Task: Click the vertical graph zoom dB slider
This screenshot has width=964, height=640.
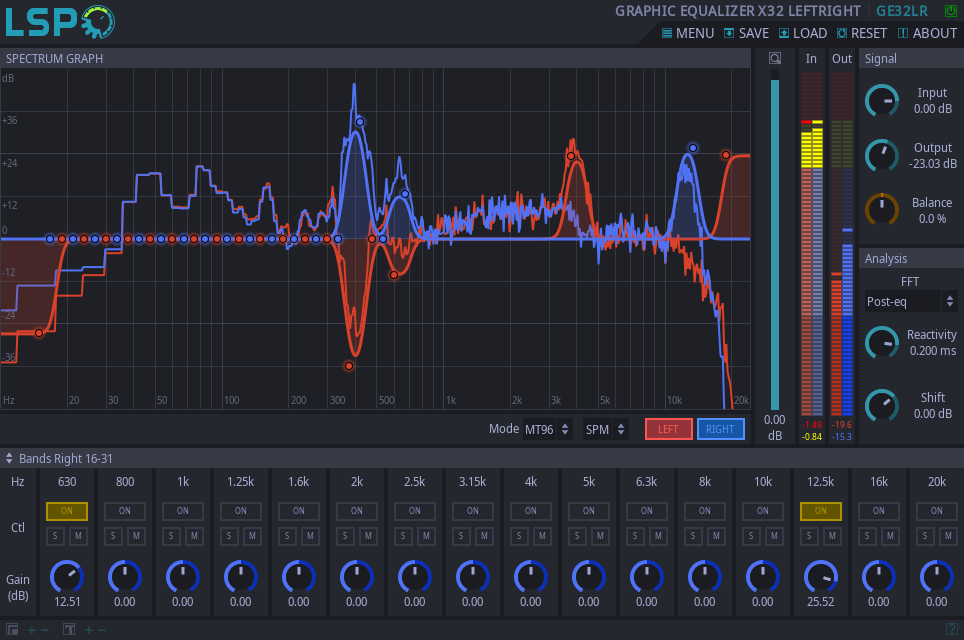Action: tap(775, 240)
